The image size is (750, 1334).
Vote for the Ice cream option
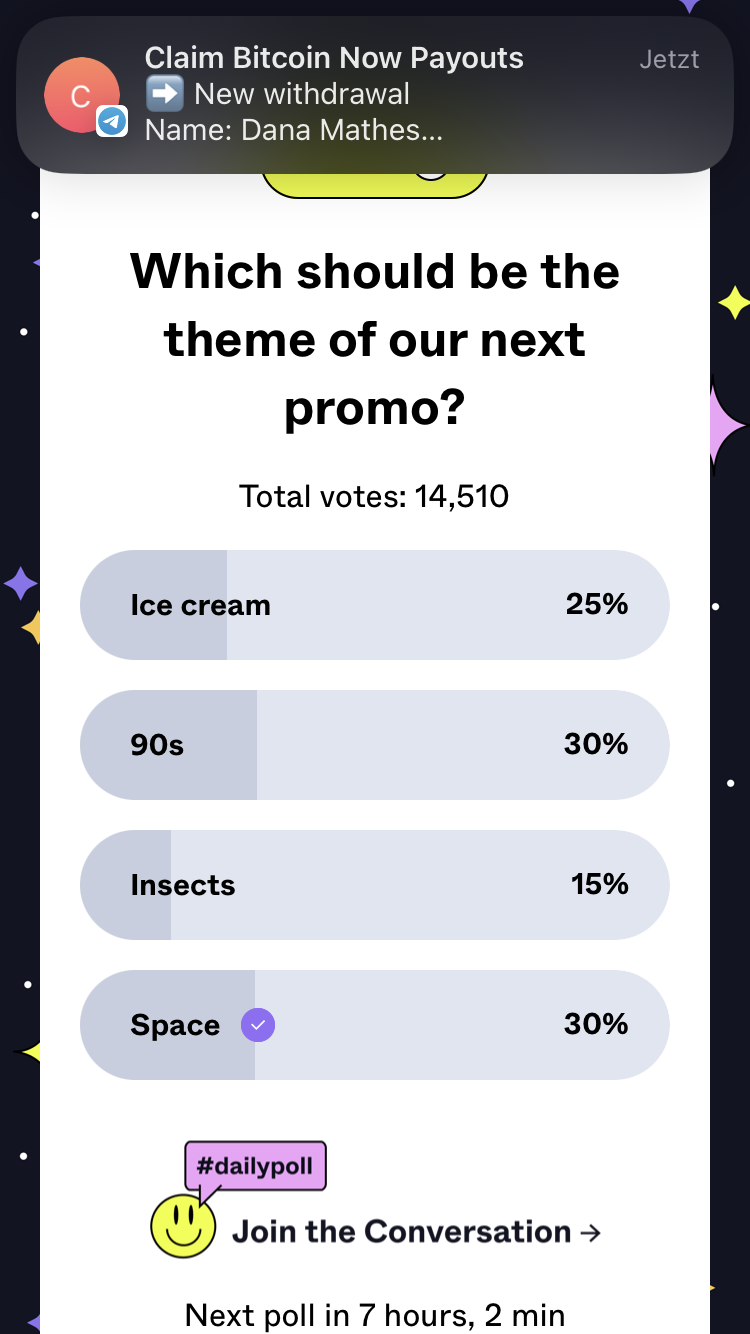click(x=374, y=605)
